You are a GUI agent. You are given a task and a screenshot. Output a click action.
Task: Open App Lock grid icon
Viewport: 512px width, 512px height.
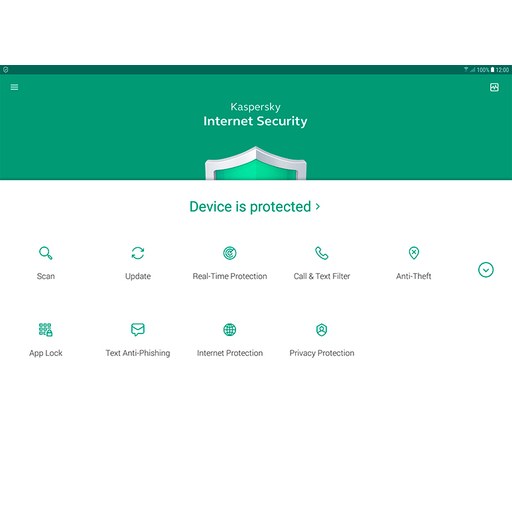click(46, 330)
